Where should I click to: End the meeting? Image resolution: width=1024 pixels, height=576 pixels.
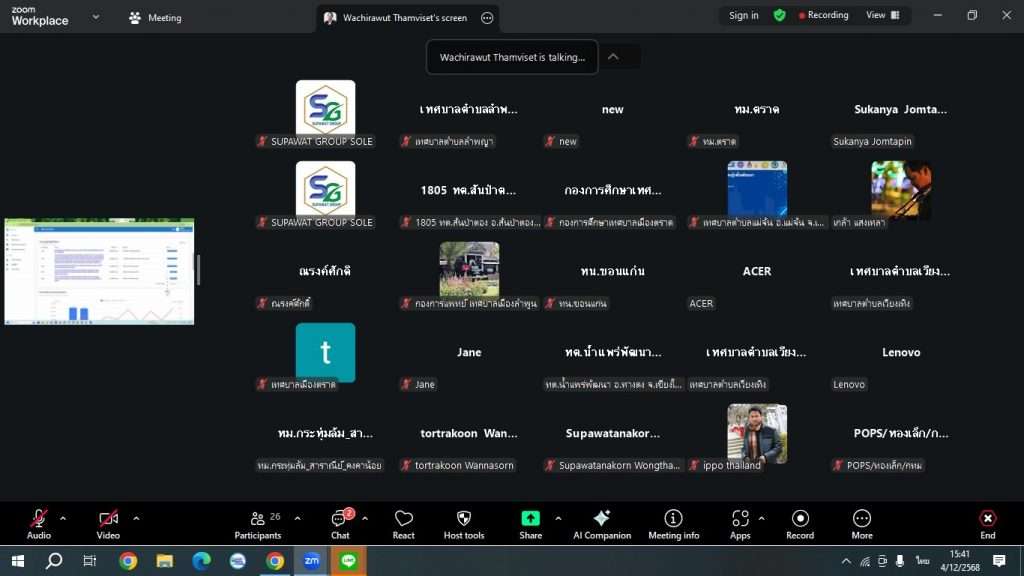987,523
